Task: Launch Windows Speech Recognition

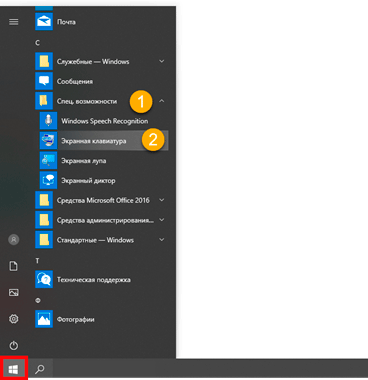Action: point(104,121)
